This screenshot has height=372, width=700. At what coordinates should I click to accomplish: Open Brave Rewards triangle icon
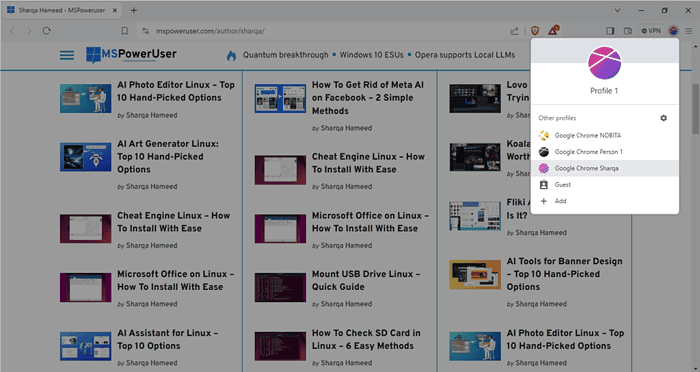[x=554, y=30]
